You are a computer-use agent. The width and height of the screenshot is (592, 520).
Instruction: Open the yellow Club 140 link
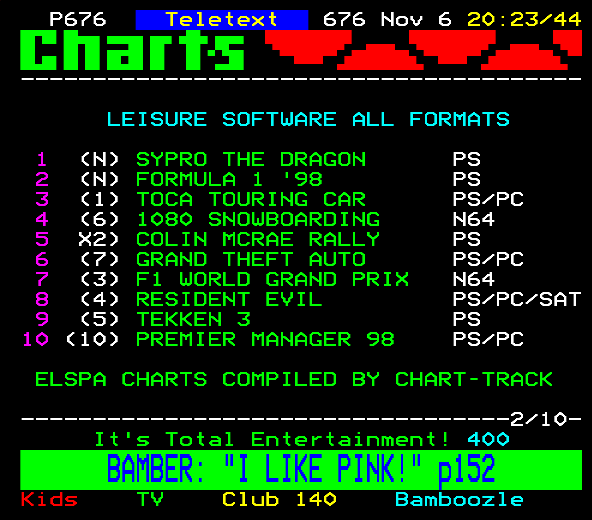pos(279,500)
